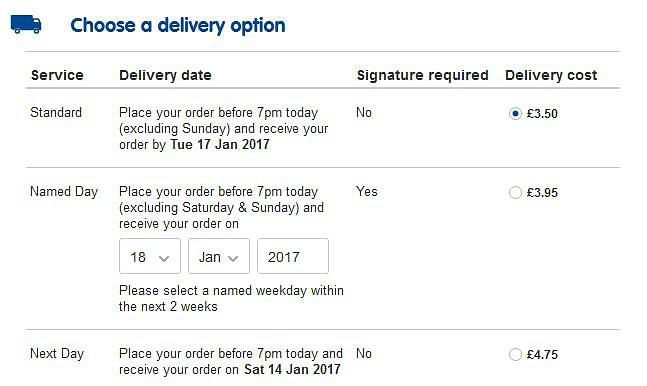Click the year field showing 2017
Image resolution: width=647 pixels, height=386 pixels.
pyautogui.click(x=293, y=256)
